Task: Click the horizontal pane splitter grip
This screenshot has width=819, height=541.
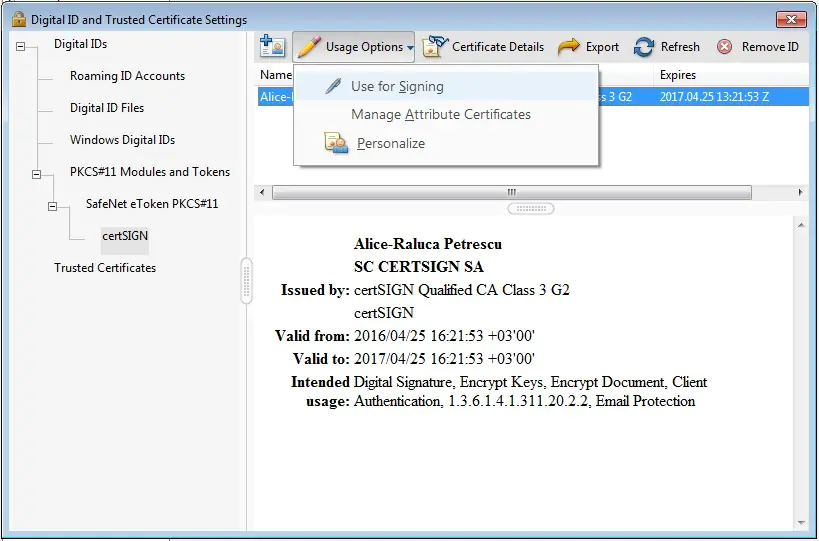Action: (x=531, y=208)
